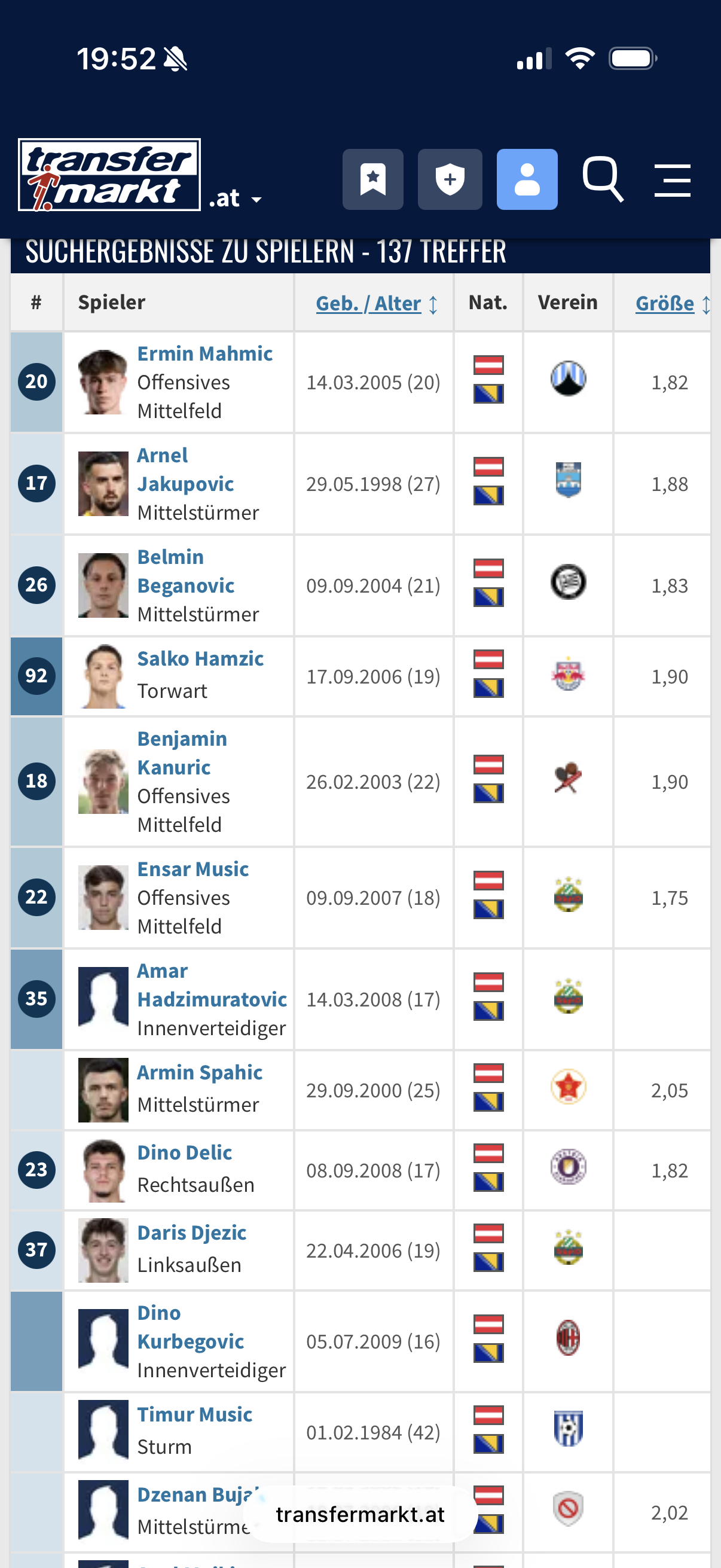
Task: Tap Arnel Jakupovic's player photo
Action: (103, 484)
